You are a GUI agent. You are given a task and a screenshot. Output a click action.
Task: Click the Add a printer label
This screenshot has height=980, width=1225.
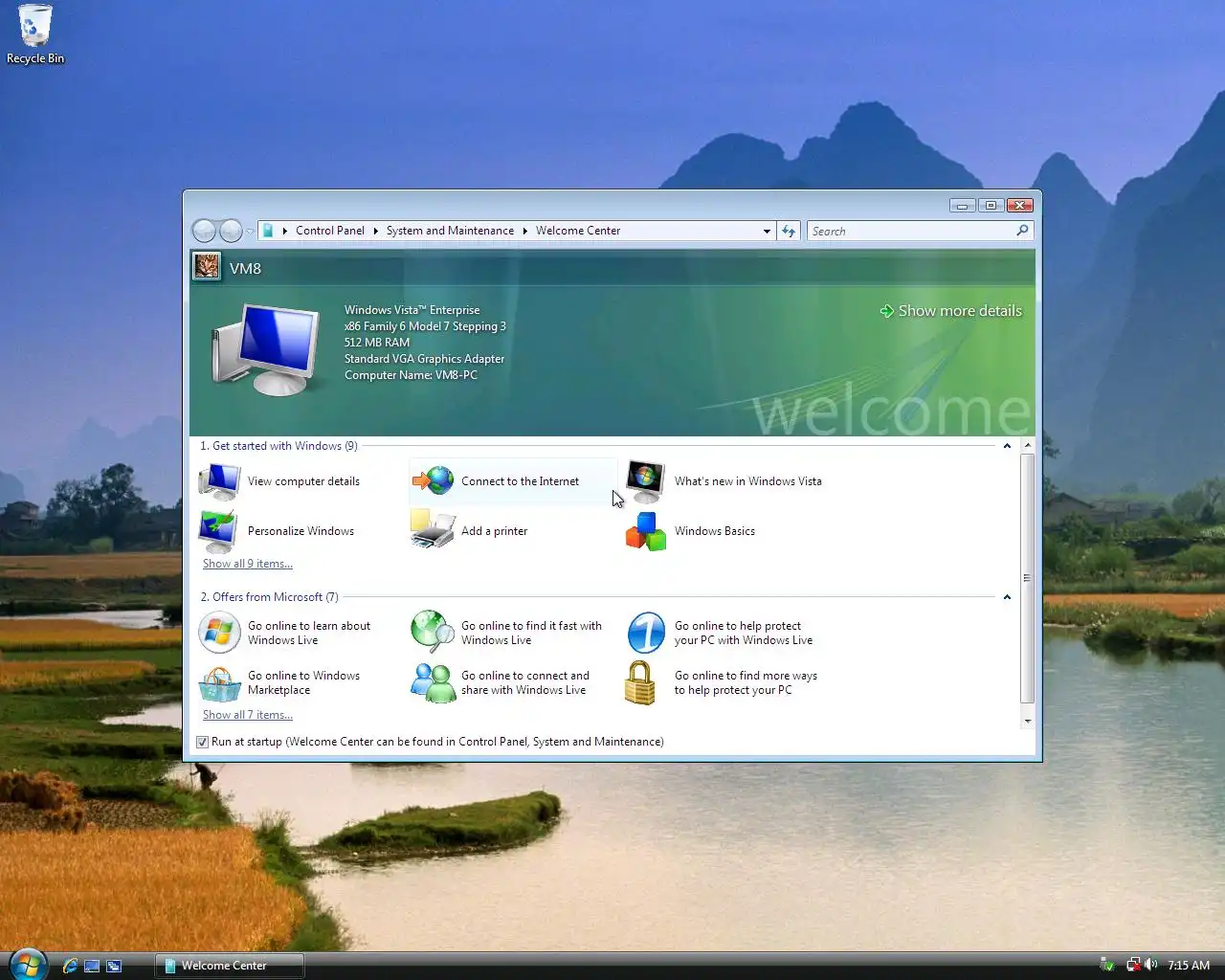(494, 531)
